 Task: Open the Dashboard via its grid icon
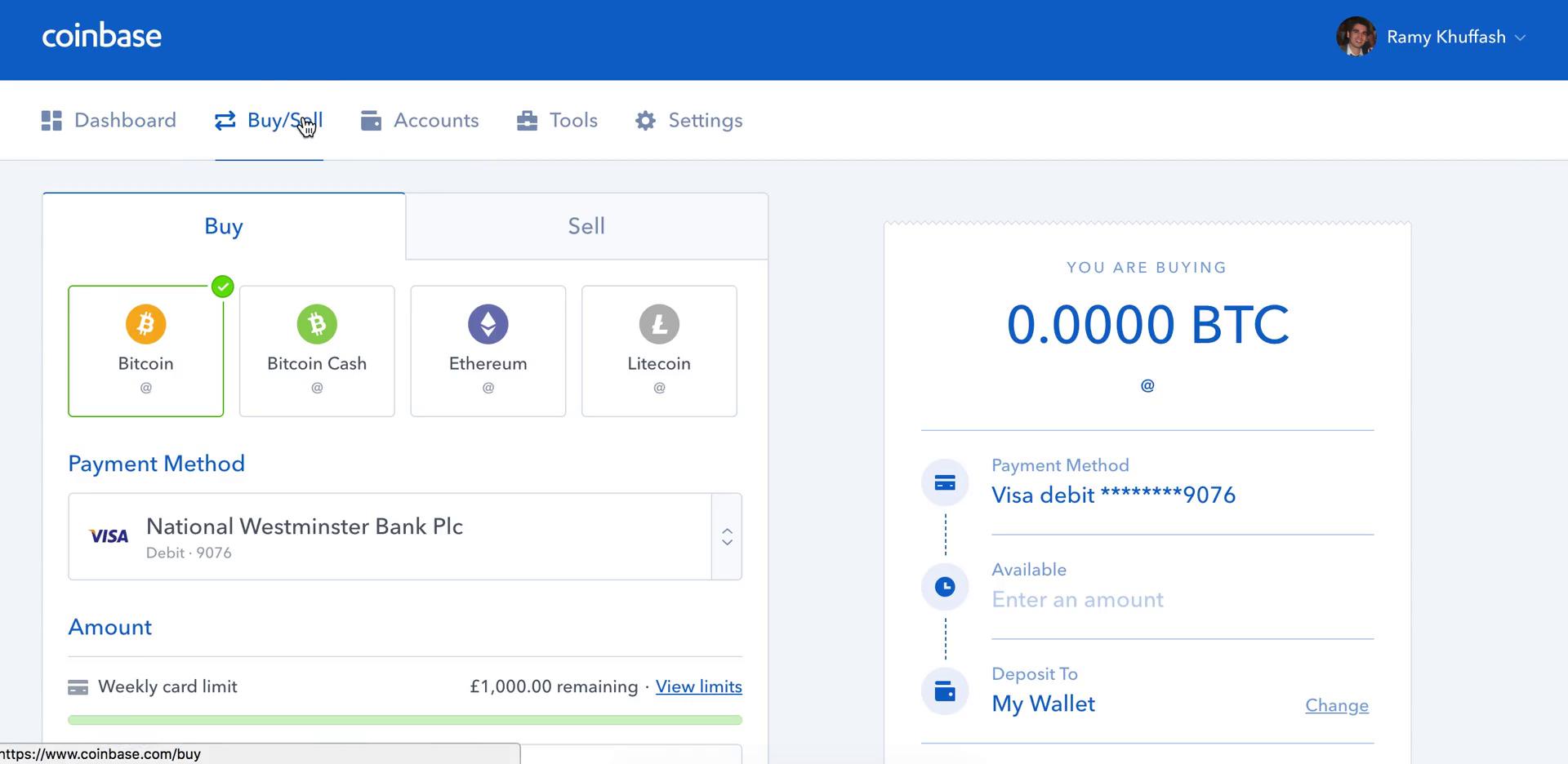point(51,120)
